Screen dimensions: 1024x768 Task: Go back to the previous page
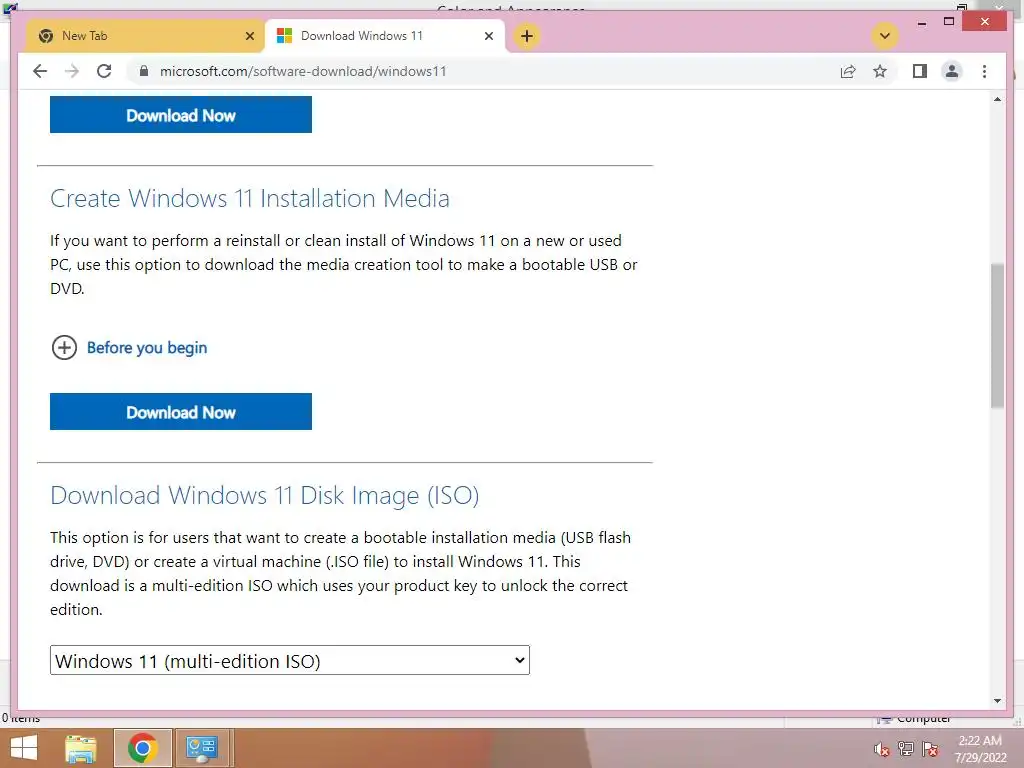pos(40,71)
